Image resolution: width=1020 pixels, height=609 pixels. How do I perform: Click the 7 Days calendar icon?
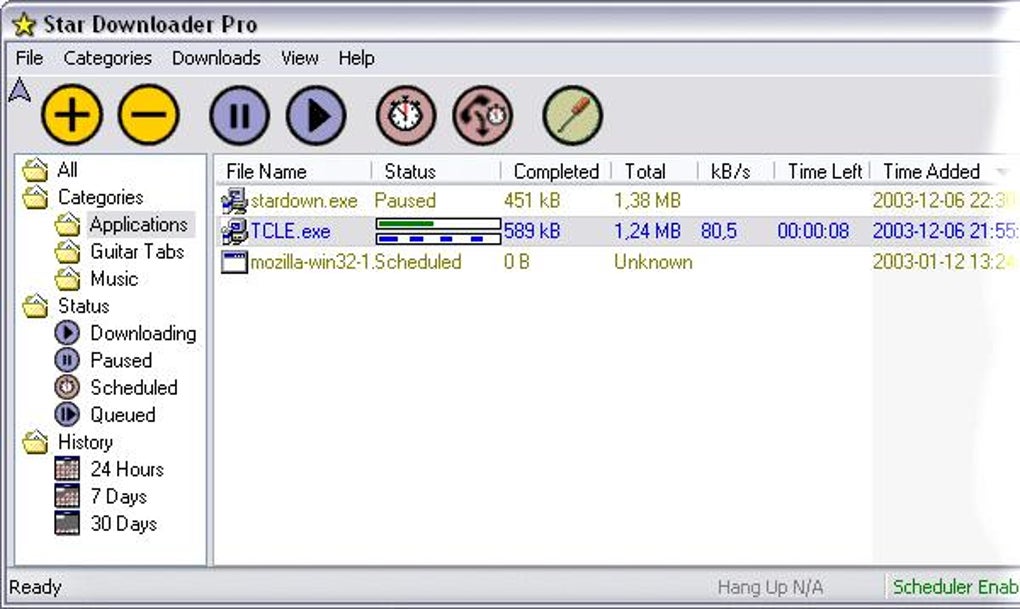tap(67, 496)
